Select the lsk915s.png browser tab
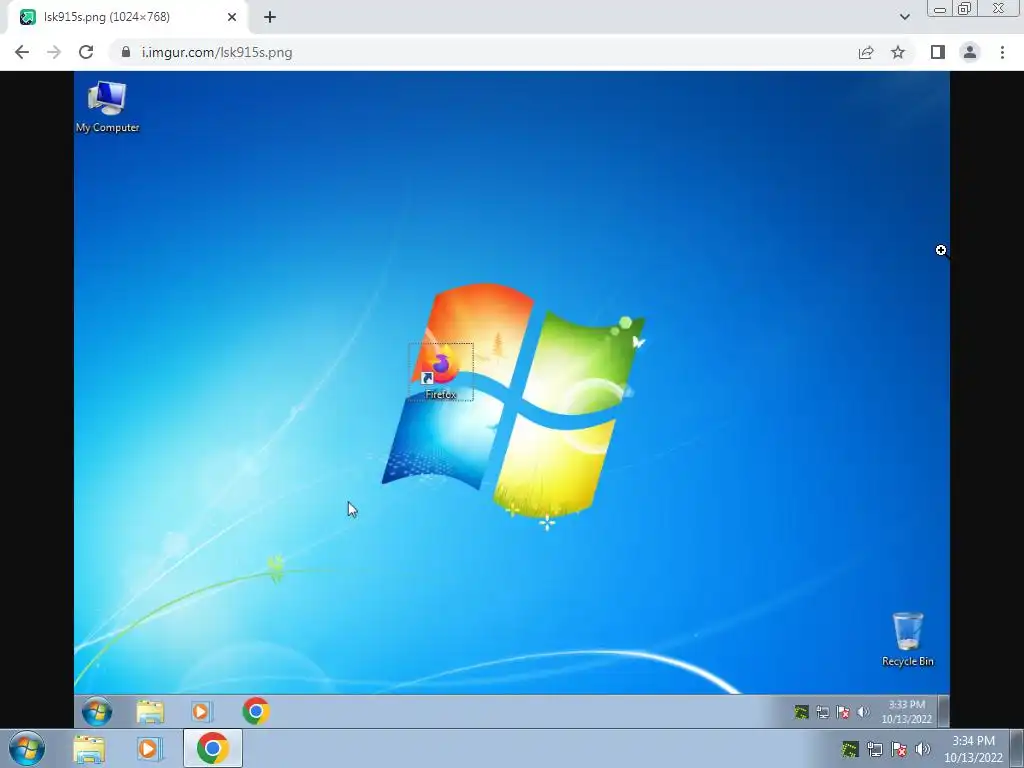The width and height of the screenshot is (1024, 768). 128,17
